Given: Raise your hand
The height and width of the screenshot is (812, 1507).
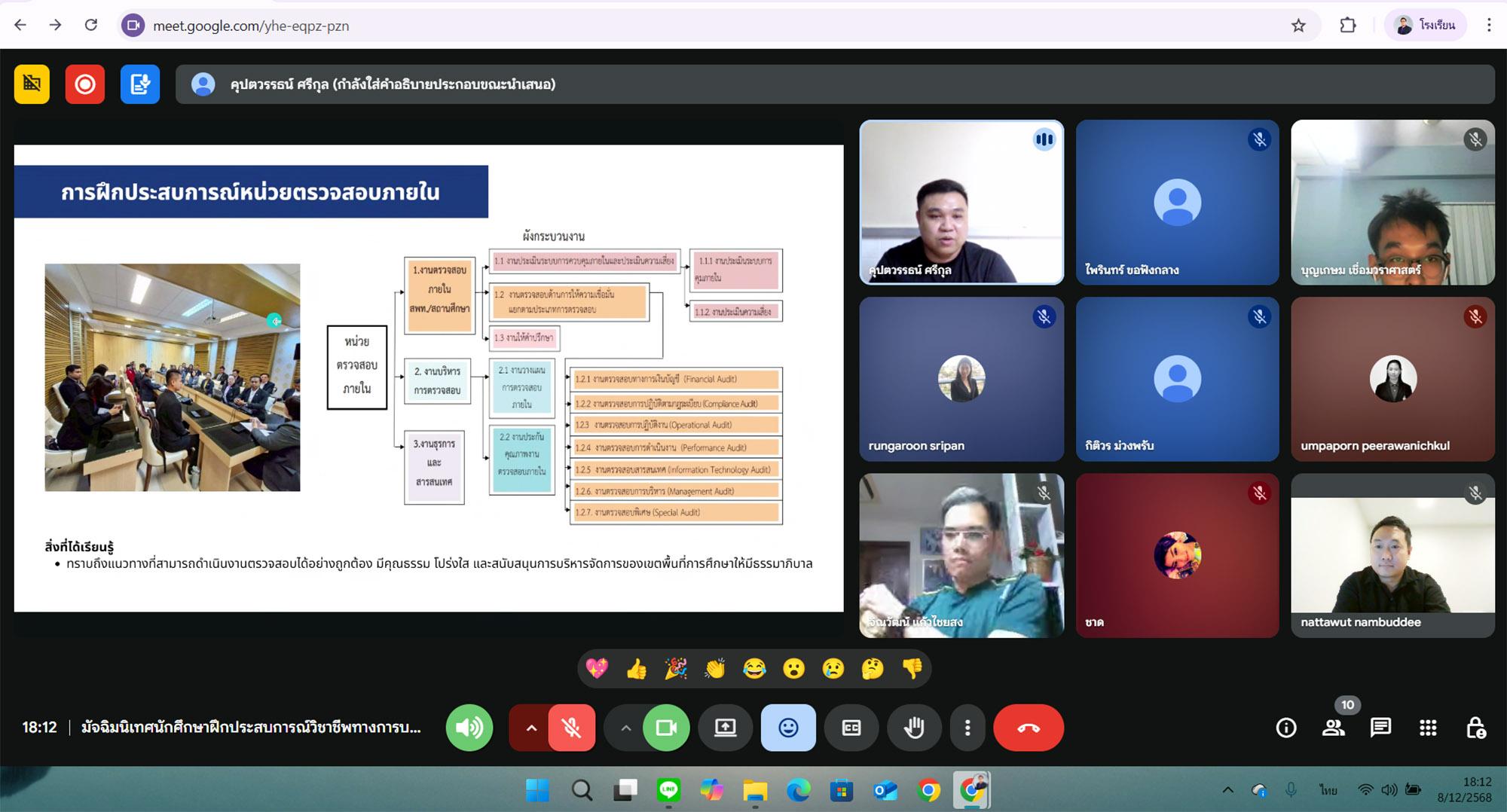Looking at the screenshot, I should click(x=914, y=728).
